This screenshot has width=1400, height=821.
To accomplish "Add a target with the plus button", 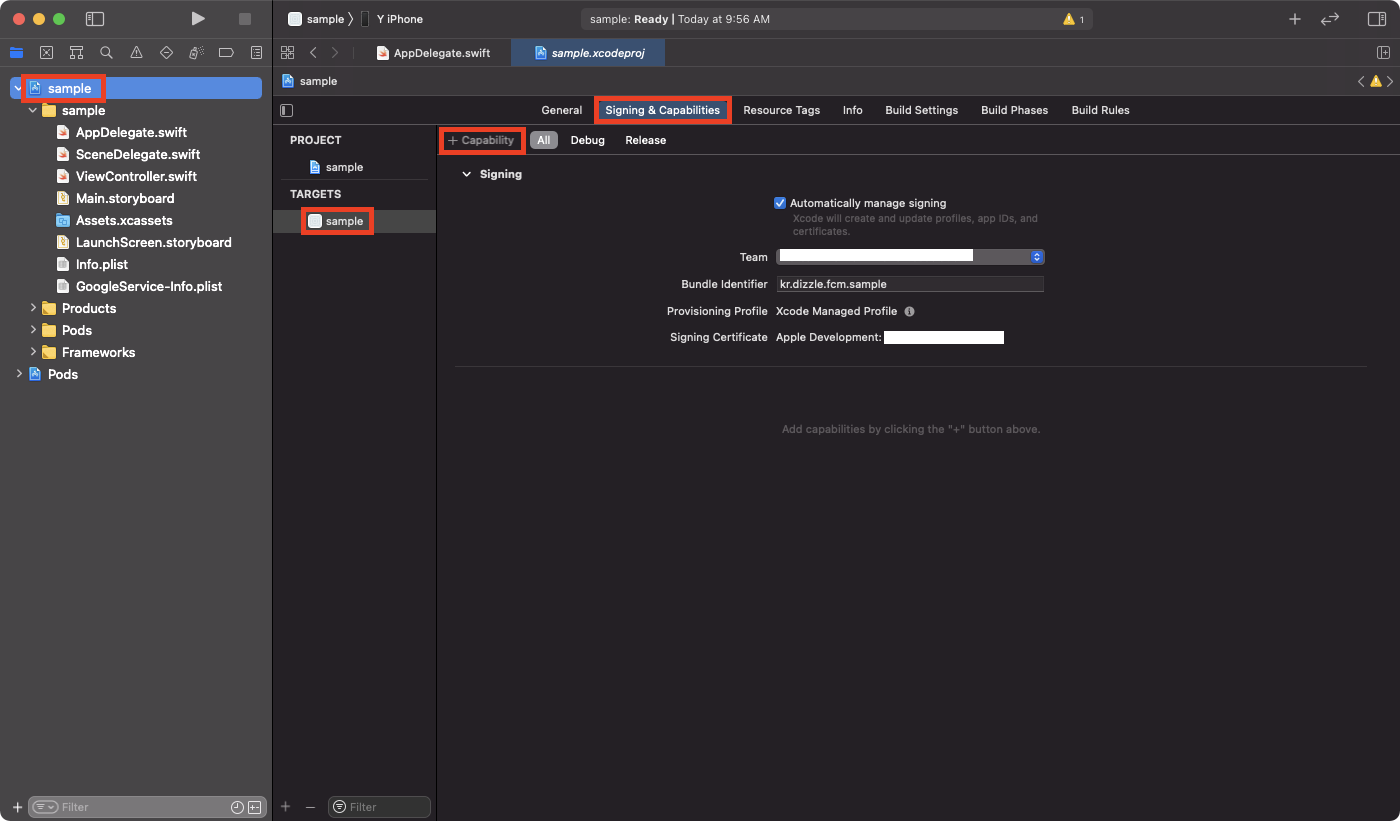I will (x=285, y=806).
